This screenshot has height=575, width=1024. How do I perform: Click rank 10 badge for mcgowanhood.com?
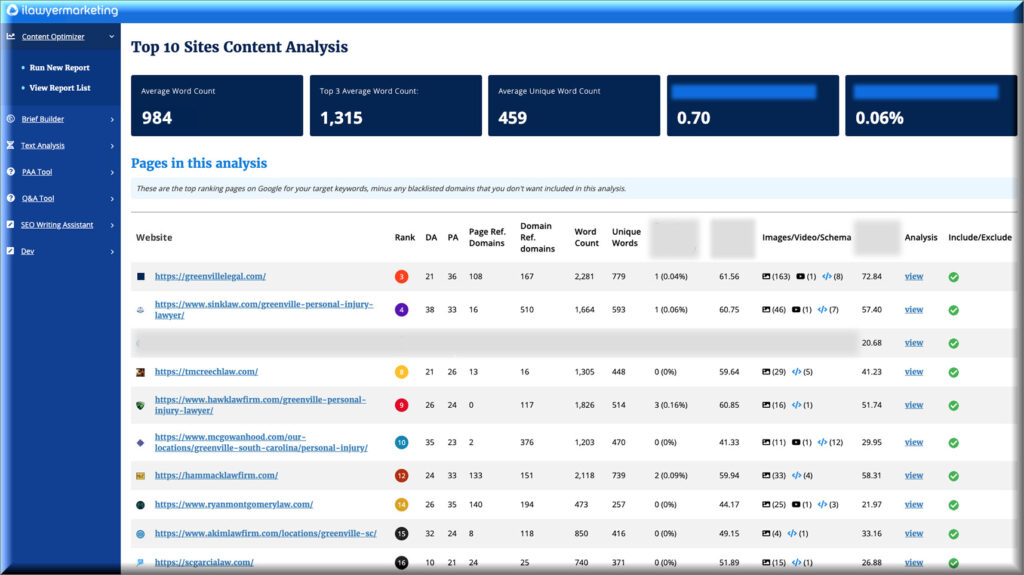(402, 442)
